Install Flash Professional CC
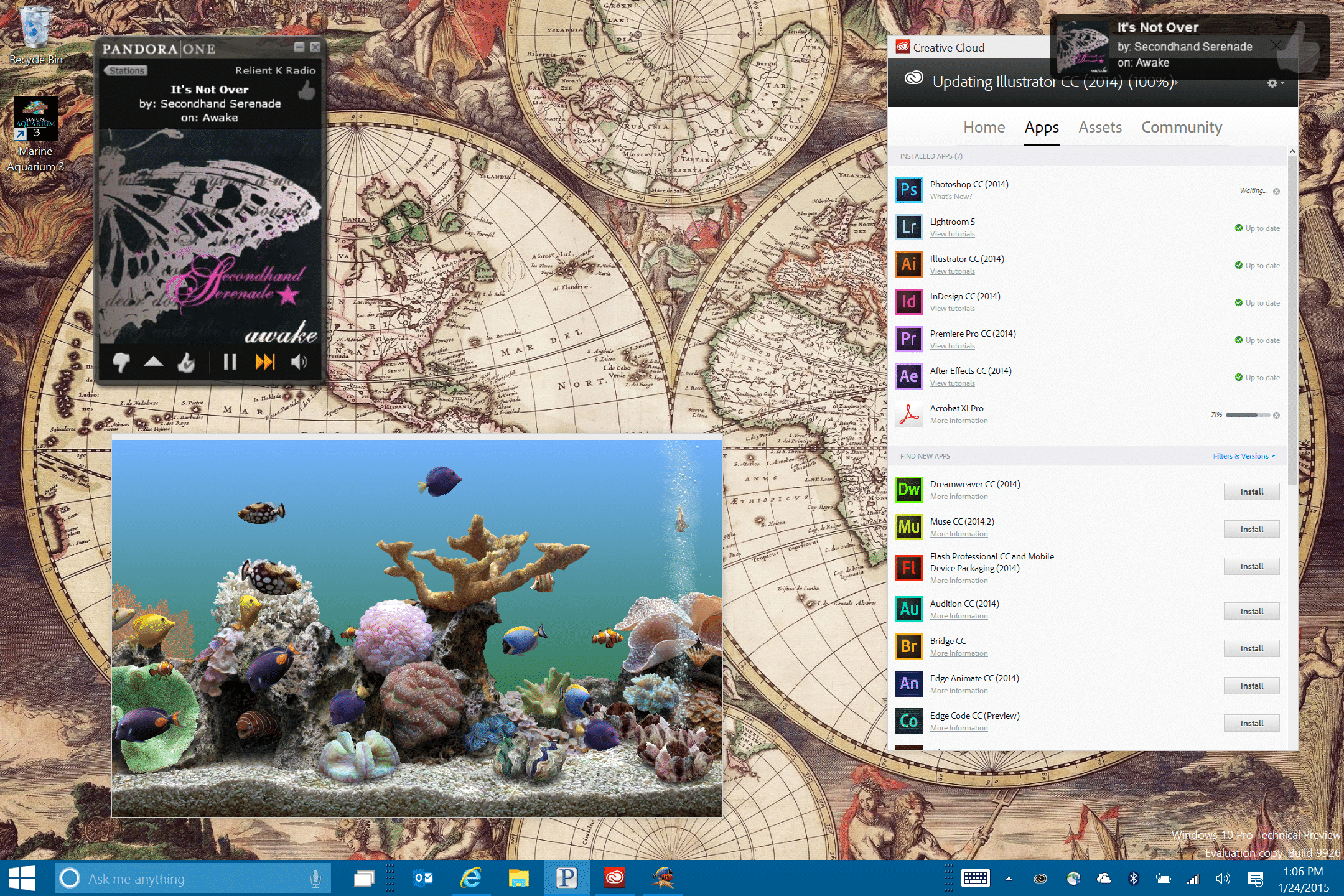The width and height of the screenshot is (1344, 896). [x=1251, y=566]
